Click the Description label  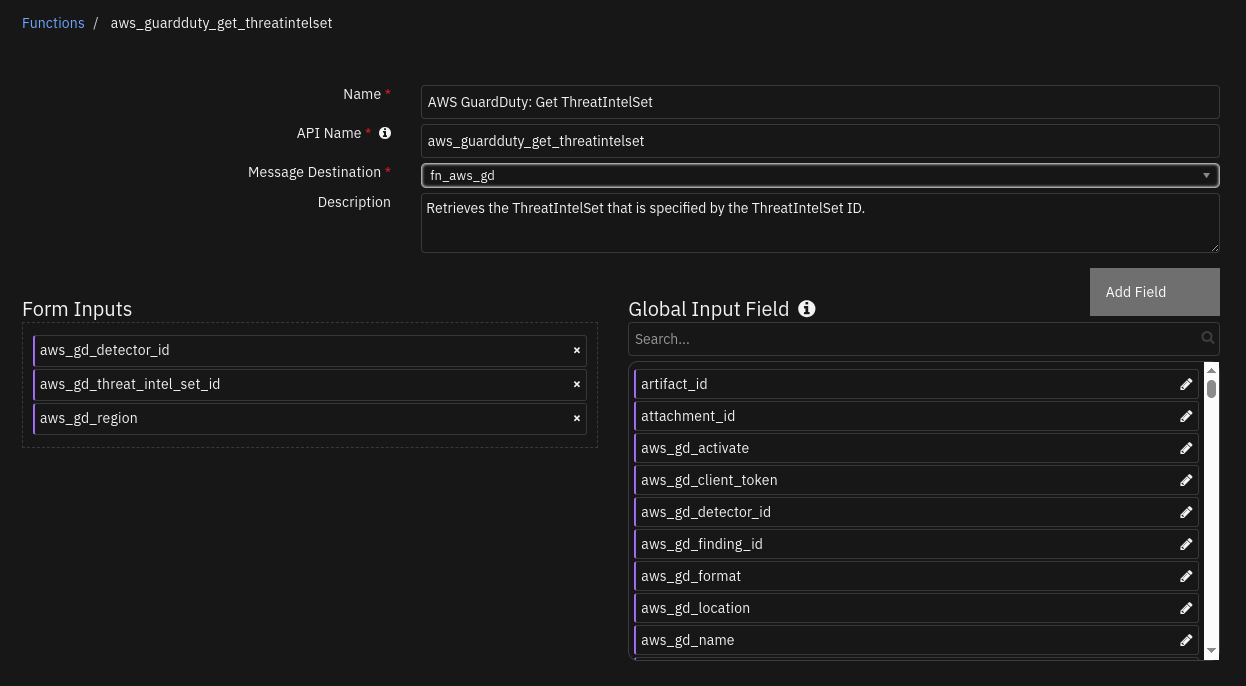(354, 202)
